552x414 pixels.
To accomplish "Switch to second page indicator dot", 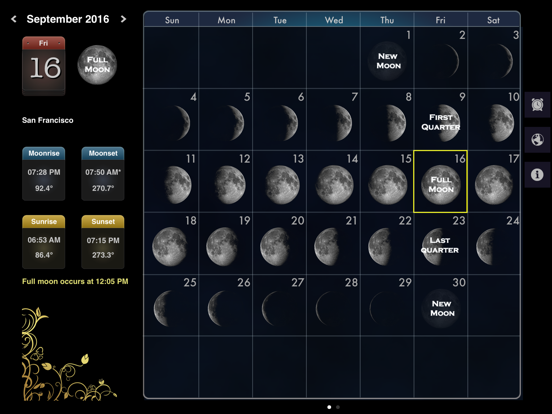I will click(338, 407).
